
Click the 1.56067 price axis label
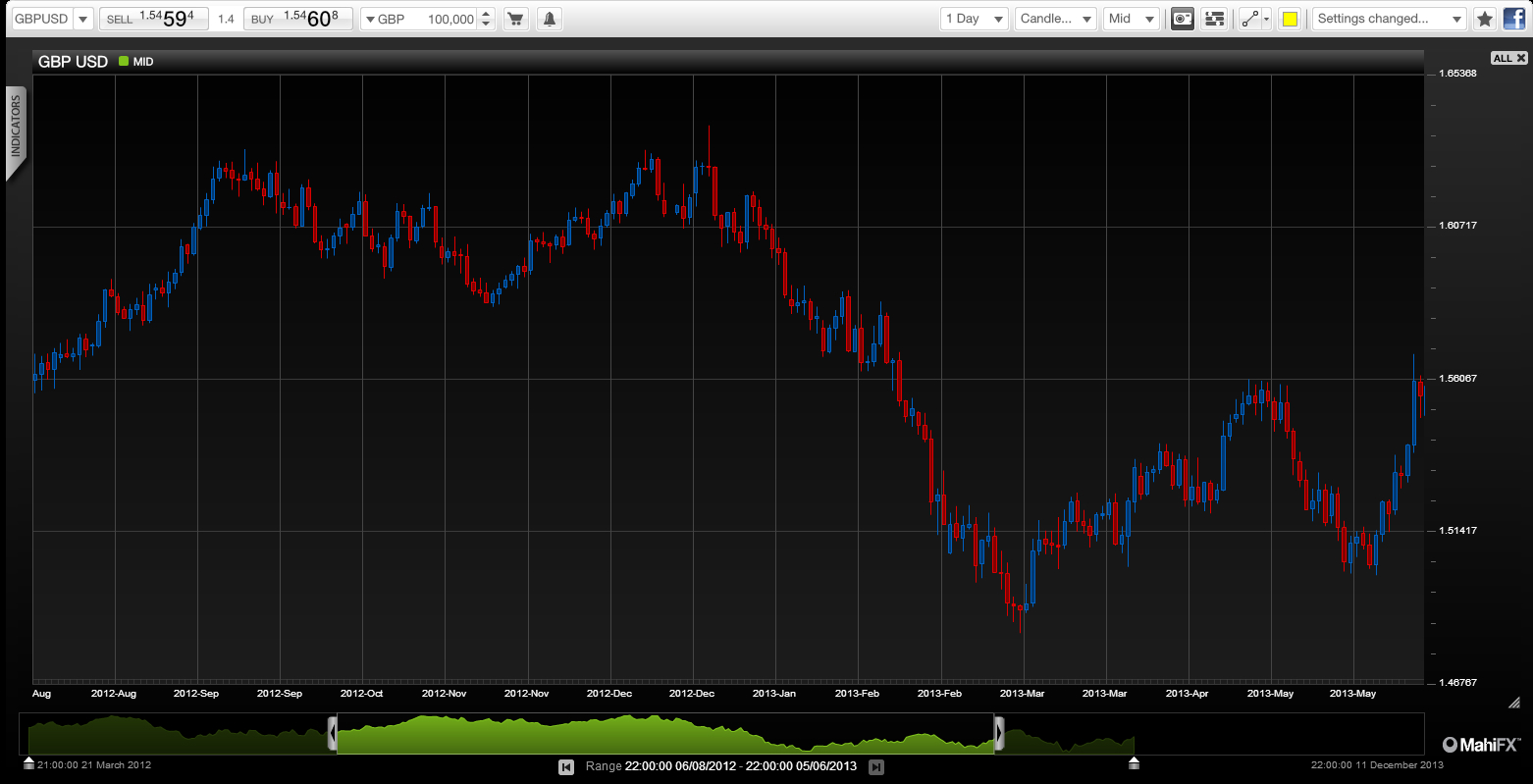[1457, 378]
